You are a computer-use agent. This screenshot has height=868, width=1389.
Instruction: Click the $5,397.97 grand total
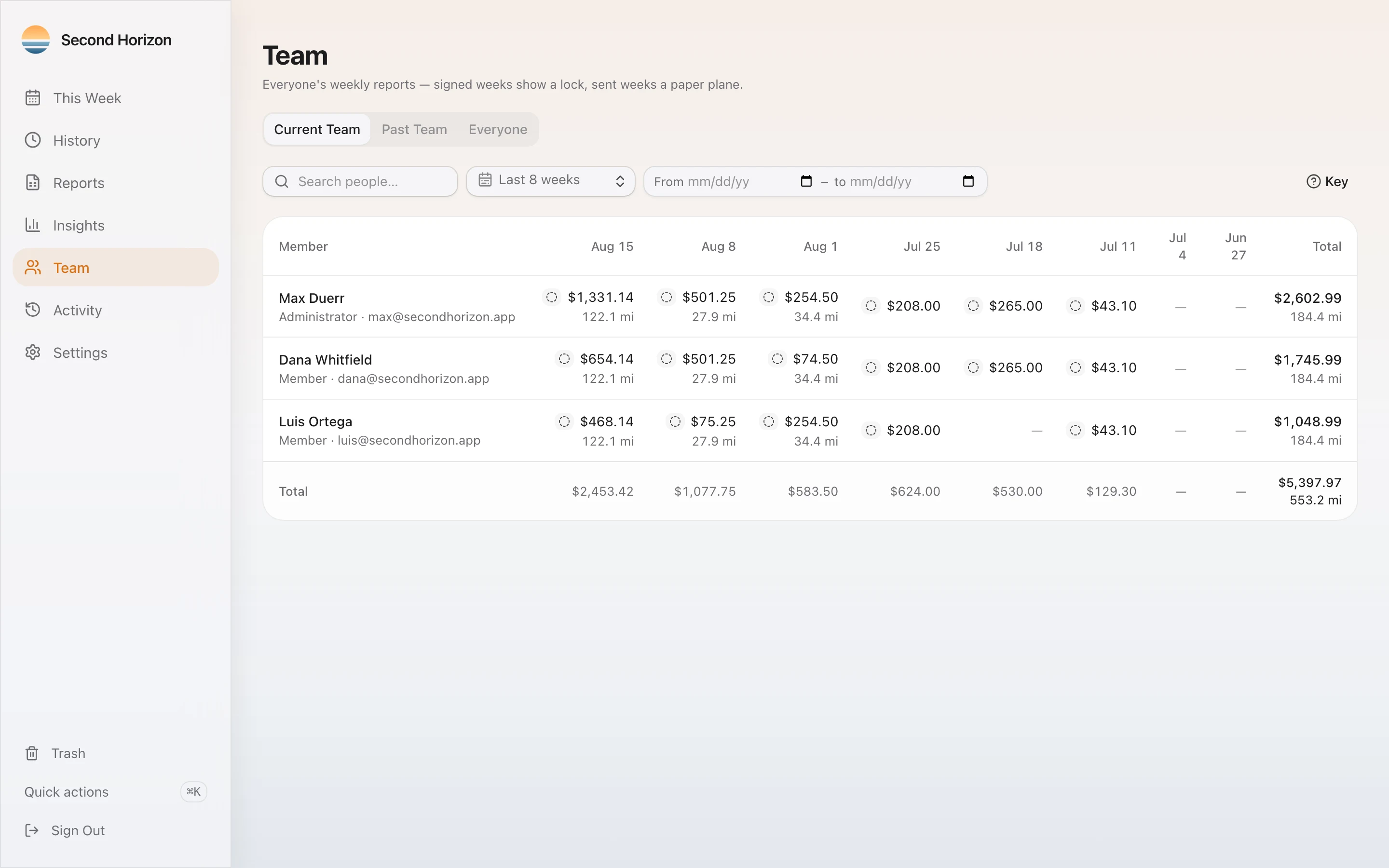(1310, 482)
